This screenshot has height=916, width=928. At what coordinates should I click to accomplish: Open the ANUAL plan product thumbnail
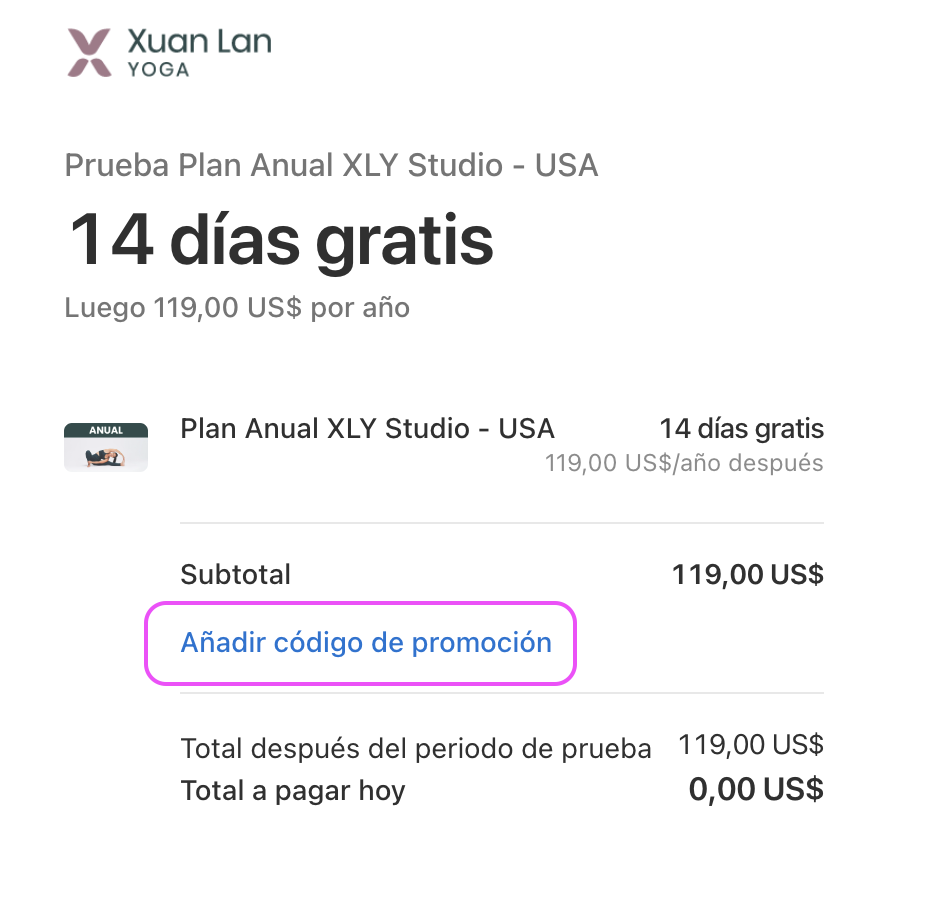click(106, 447)
